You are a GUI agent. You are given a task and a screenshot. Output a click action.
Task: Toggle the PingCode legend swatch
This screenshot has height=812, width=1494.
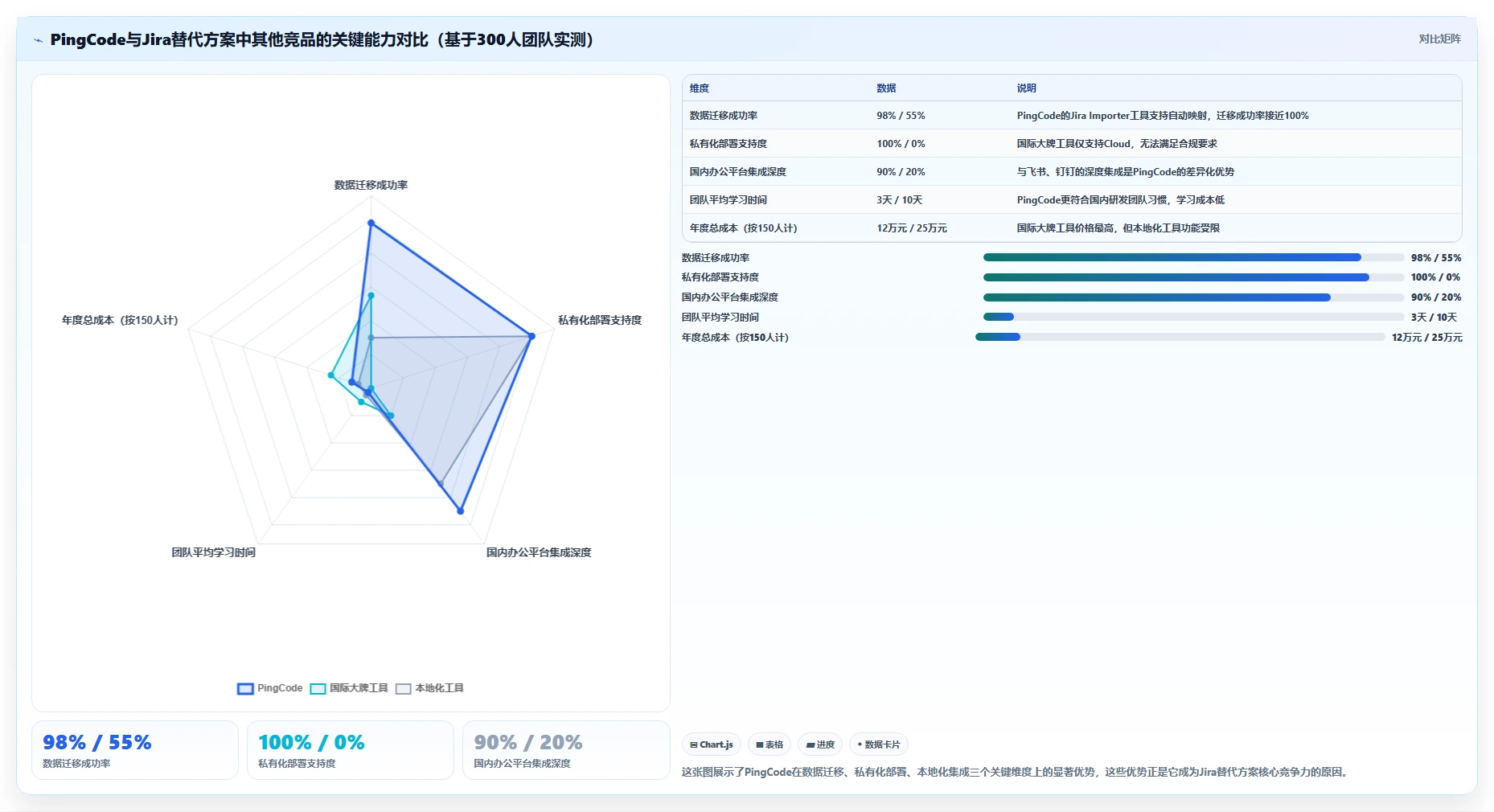click(245, 688)
